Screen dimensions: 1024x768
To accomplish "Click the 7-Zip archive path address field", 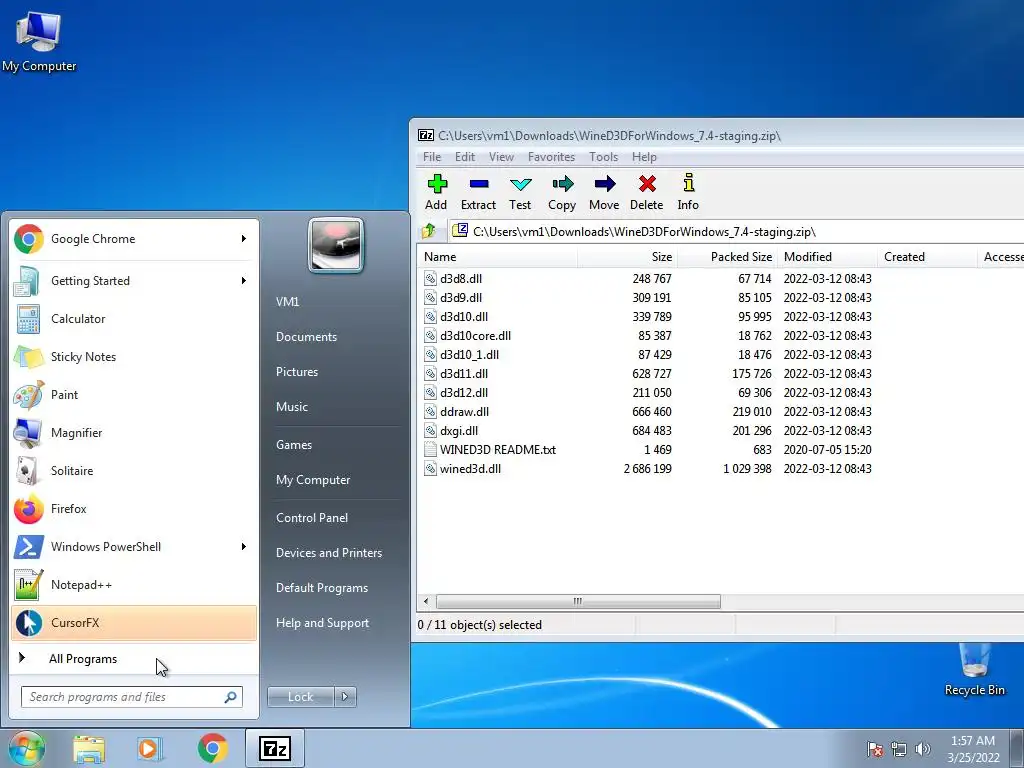I will [736, 231].
